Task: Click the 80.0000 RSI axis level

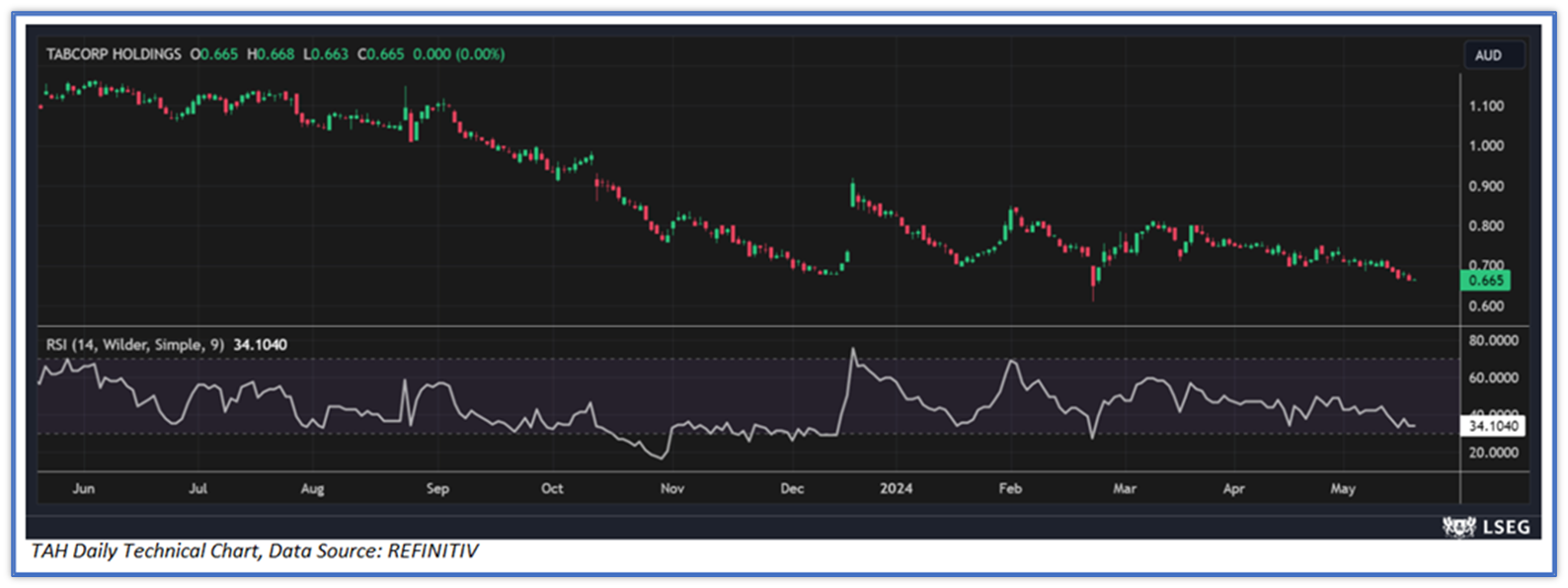Action: click(x=1493, y=340)
